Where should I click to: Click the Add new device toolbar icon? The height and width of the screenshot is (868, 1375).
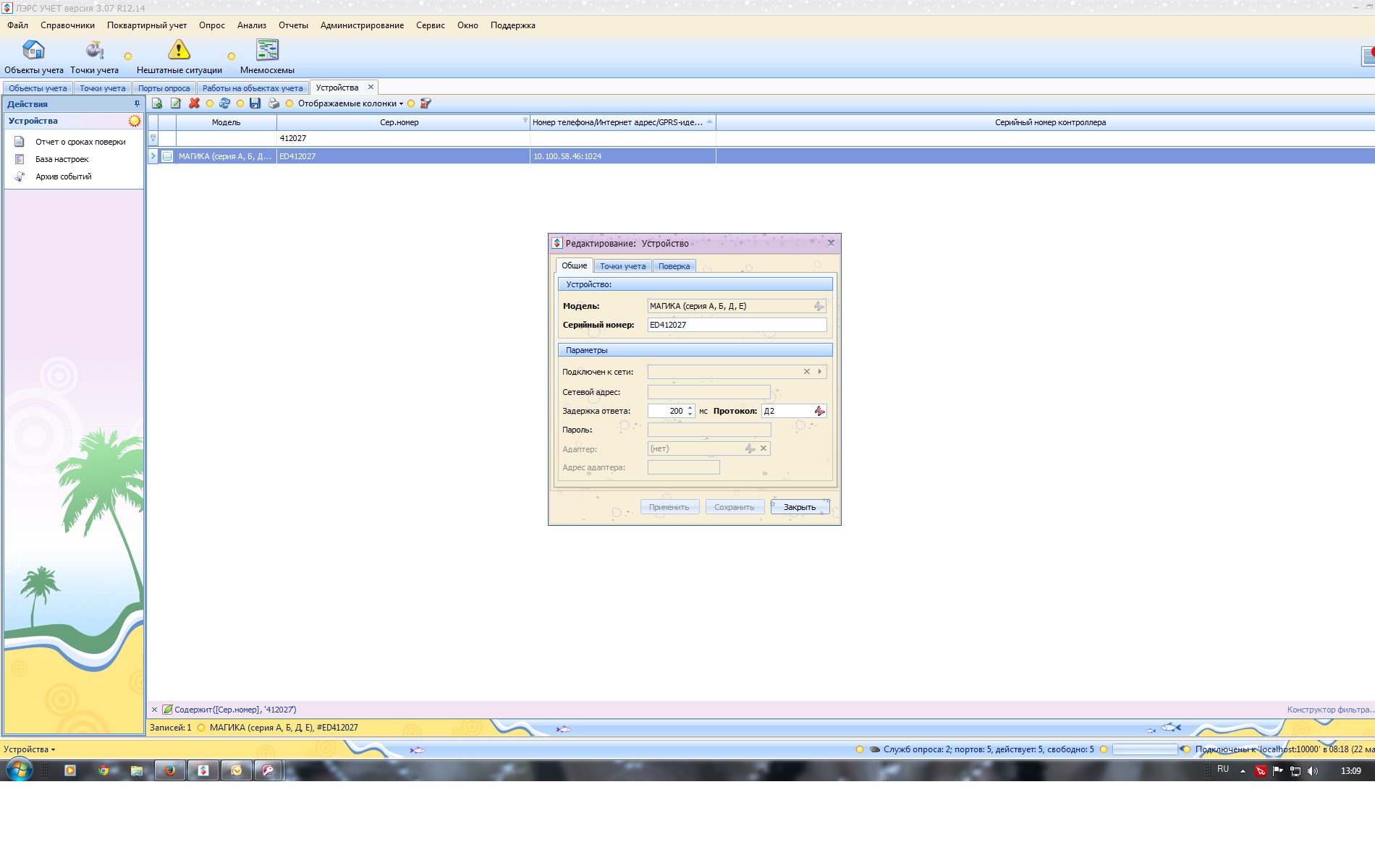tap(157, 103)
